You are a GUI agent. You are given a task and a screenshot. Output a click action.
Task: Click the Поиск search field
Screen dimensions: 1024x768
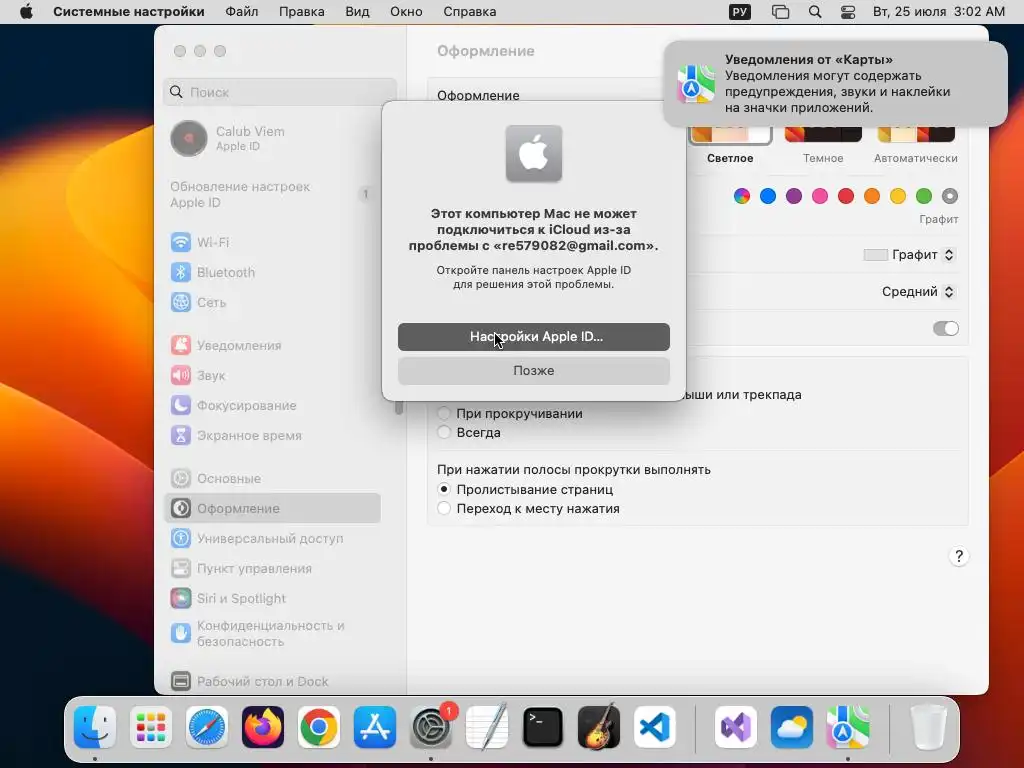click(x=280, y=92)
